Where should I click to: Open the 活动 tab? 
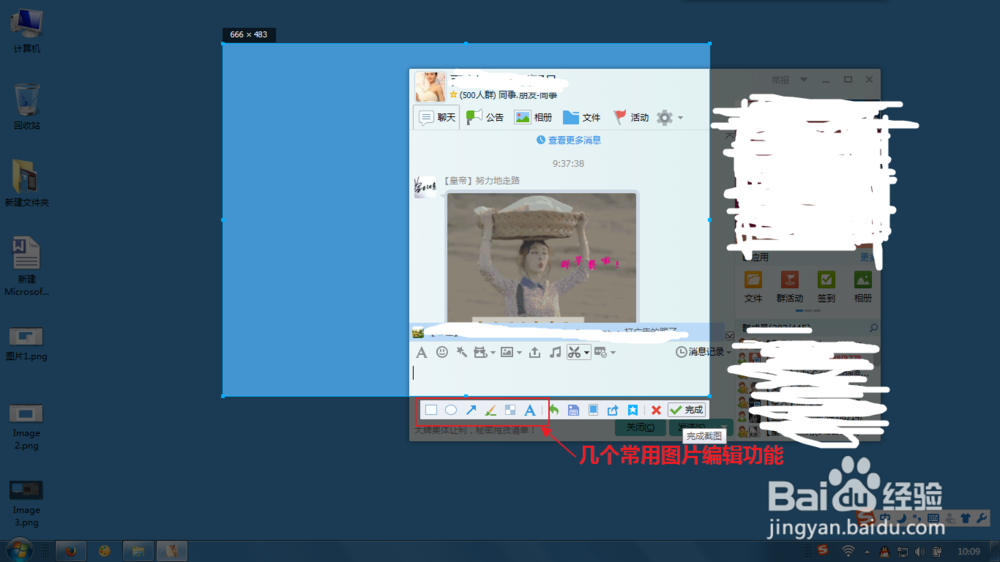631,117
